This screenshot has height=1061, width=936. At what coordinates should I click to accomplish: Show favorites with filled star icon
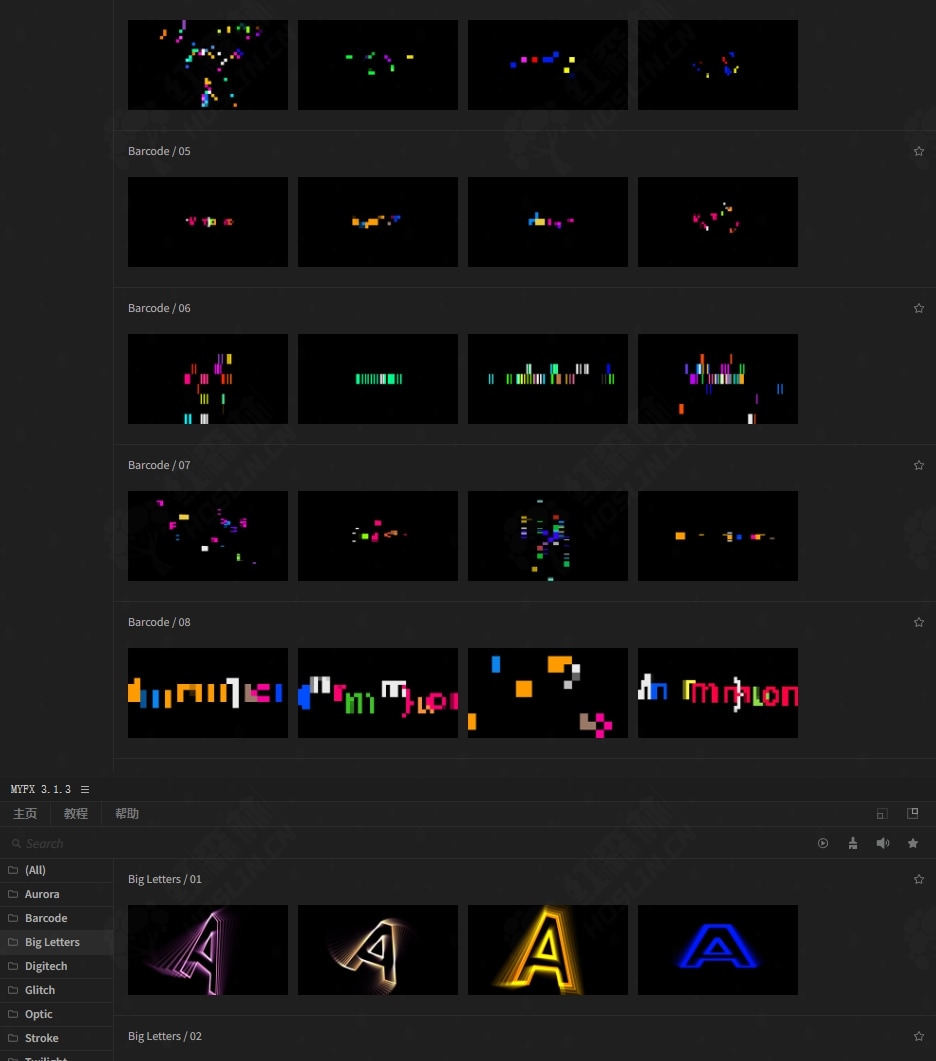(x=913, y=843)
